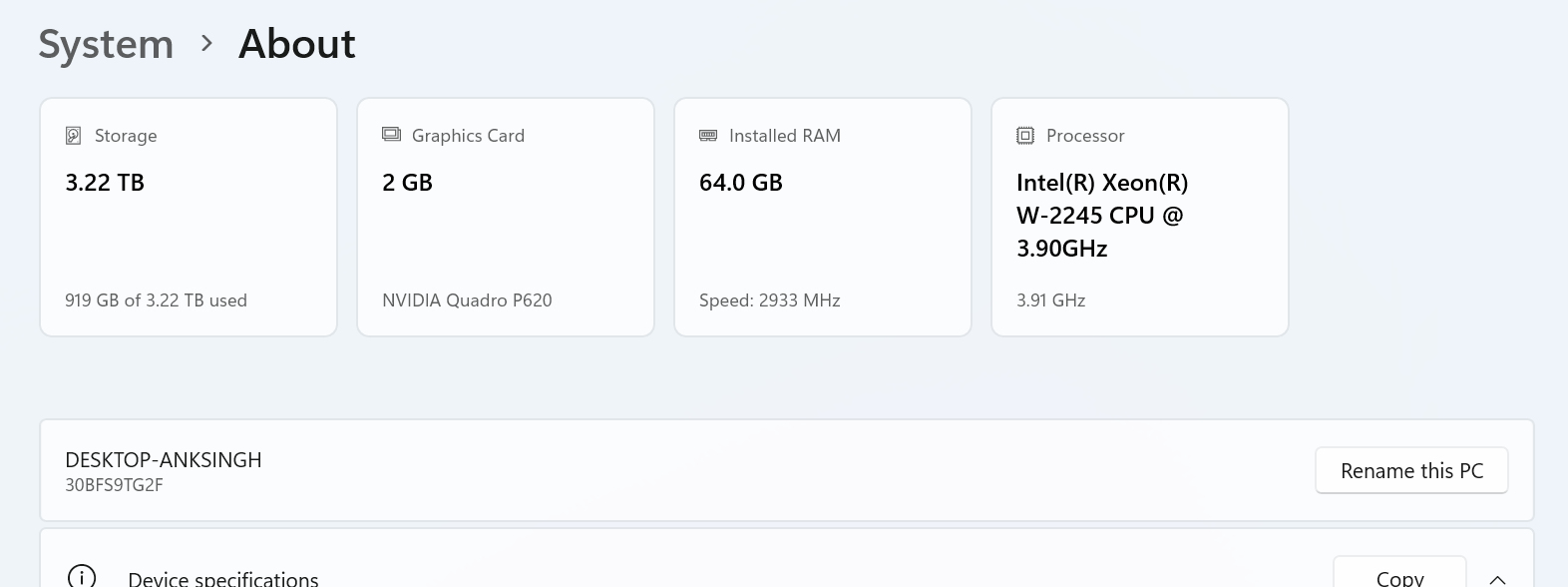Click the DESKTOP-ANKSINGH PC name

(x=164, y=460)
